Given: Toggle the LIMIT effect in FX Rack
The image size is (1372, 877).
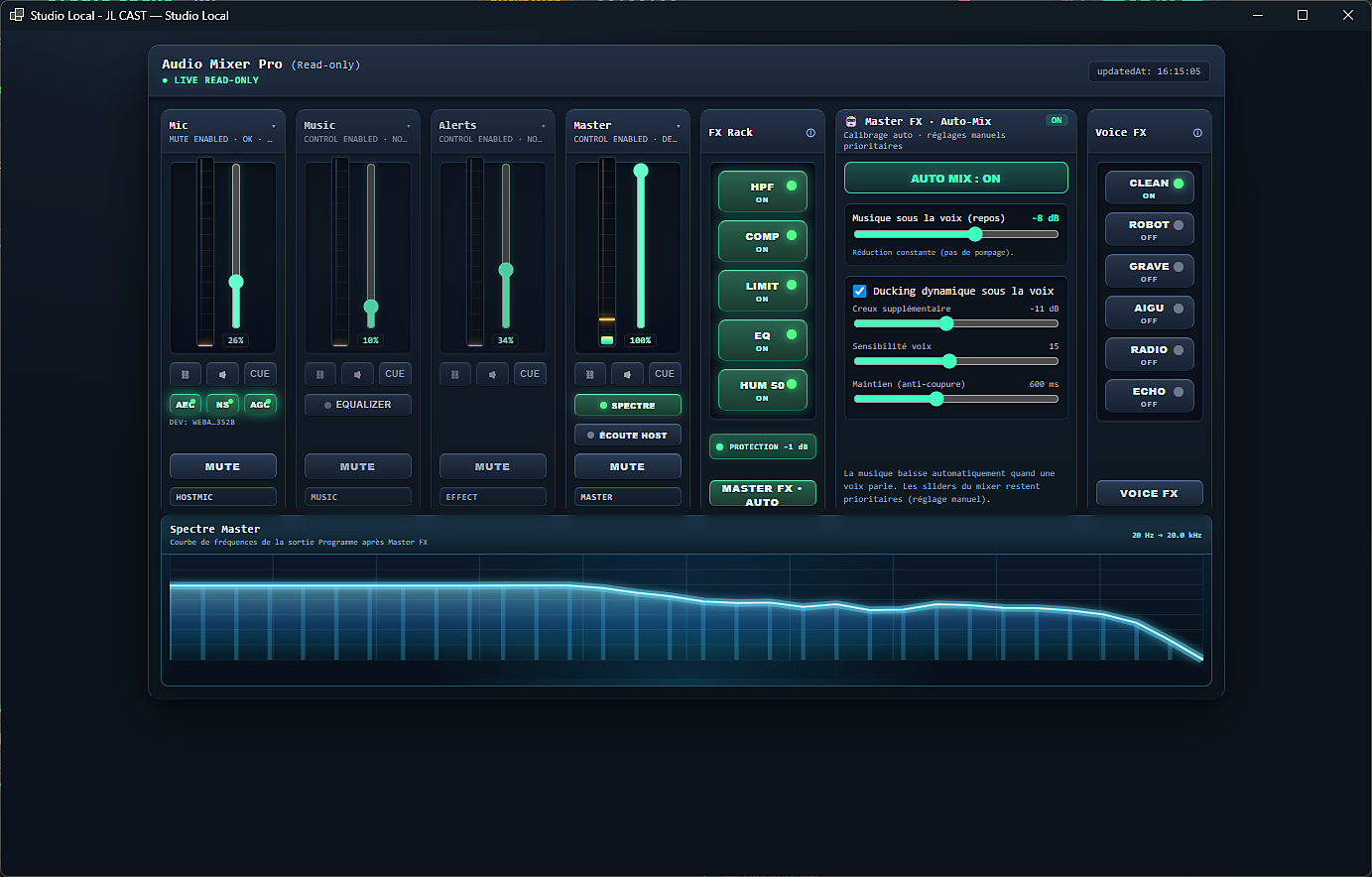Looking at the screenshot, I should pyautogui.click(x=763, y=291).
